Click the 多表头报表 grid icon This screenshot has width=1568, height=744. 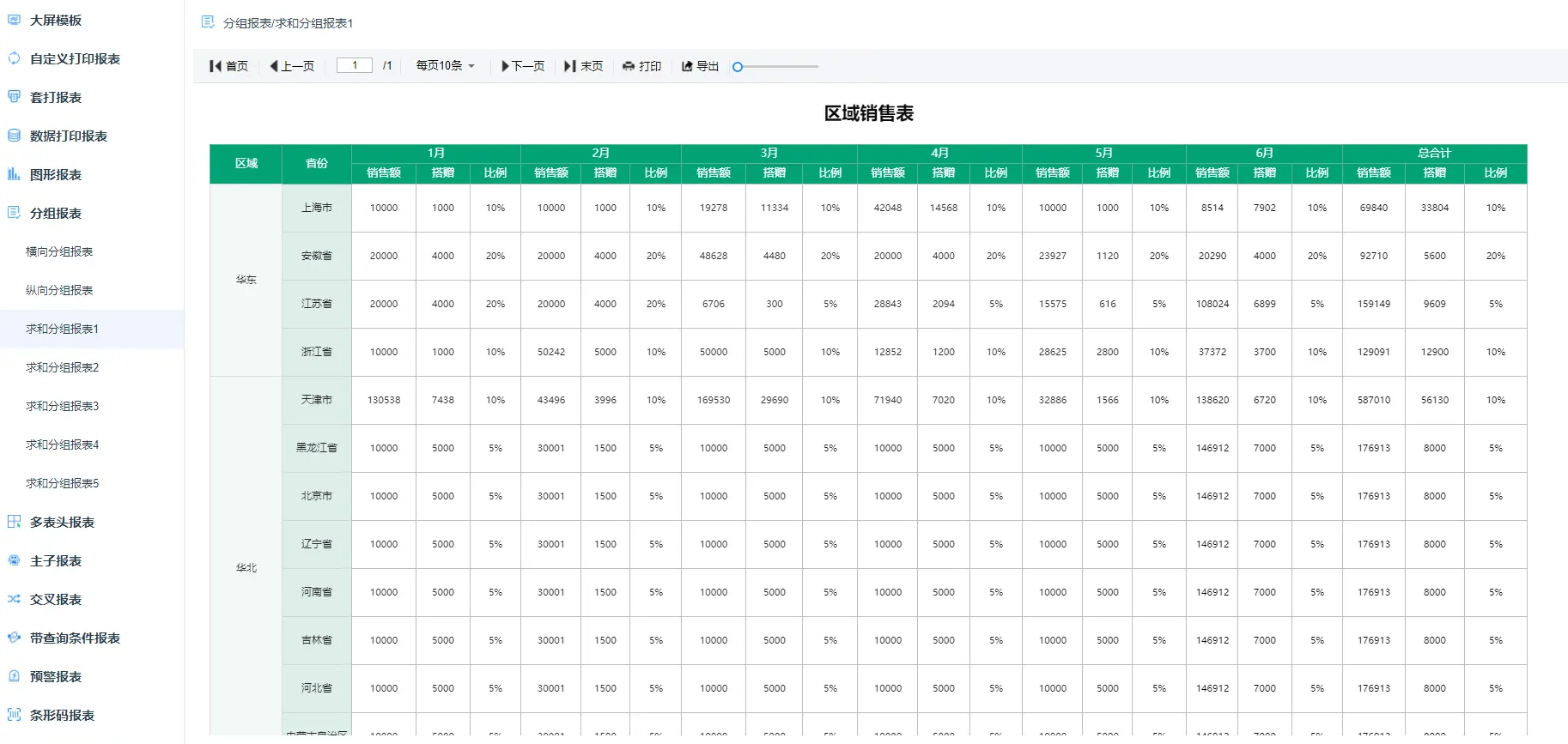pyautogui.click(x=14, y=522)
